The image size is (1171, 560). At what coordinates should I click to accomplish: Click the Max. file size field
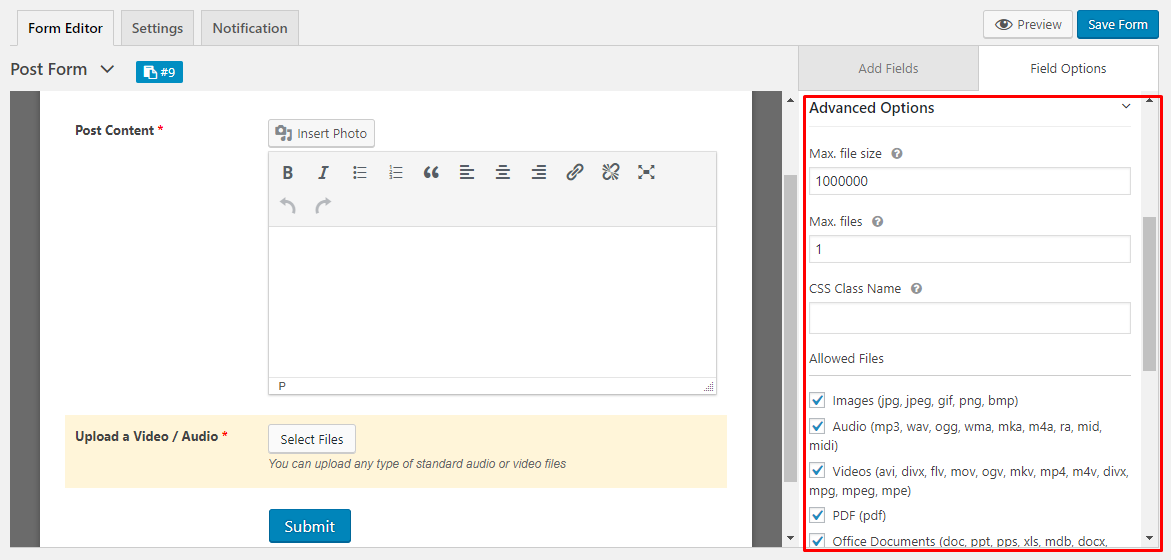tap(969, 181)
